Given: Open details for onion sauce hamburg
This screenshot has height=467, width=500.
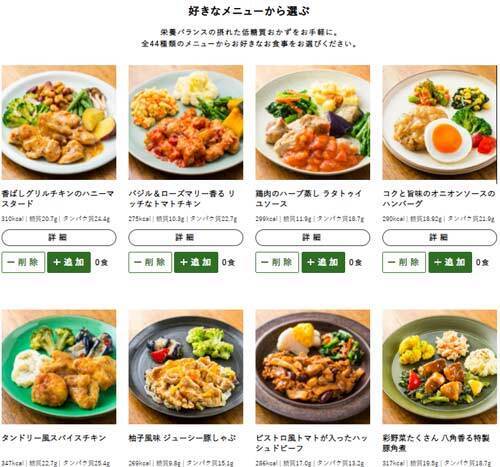Looking at the screenshot, I should click(x=439, y=237).
